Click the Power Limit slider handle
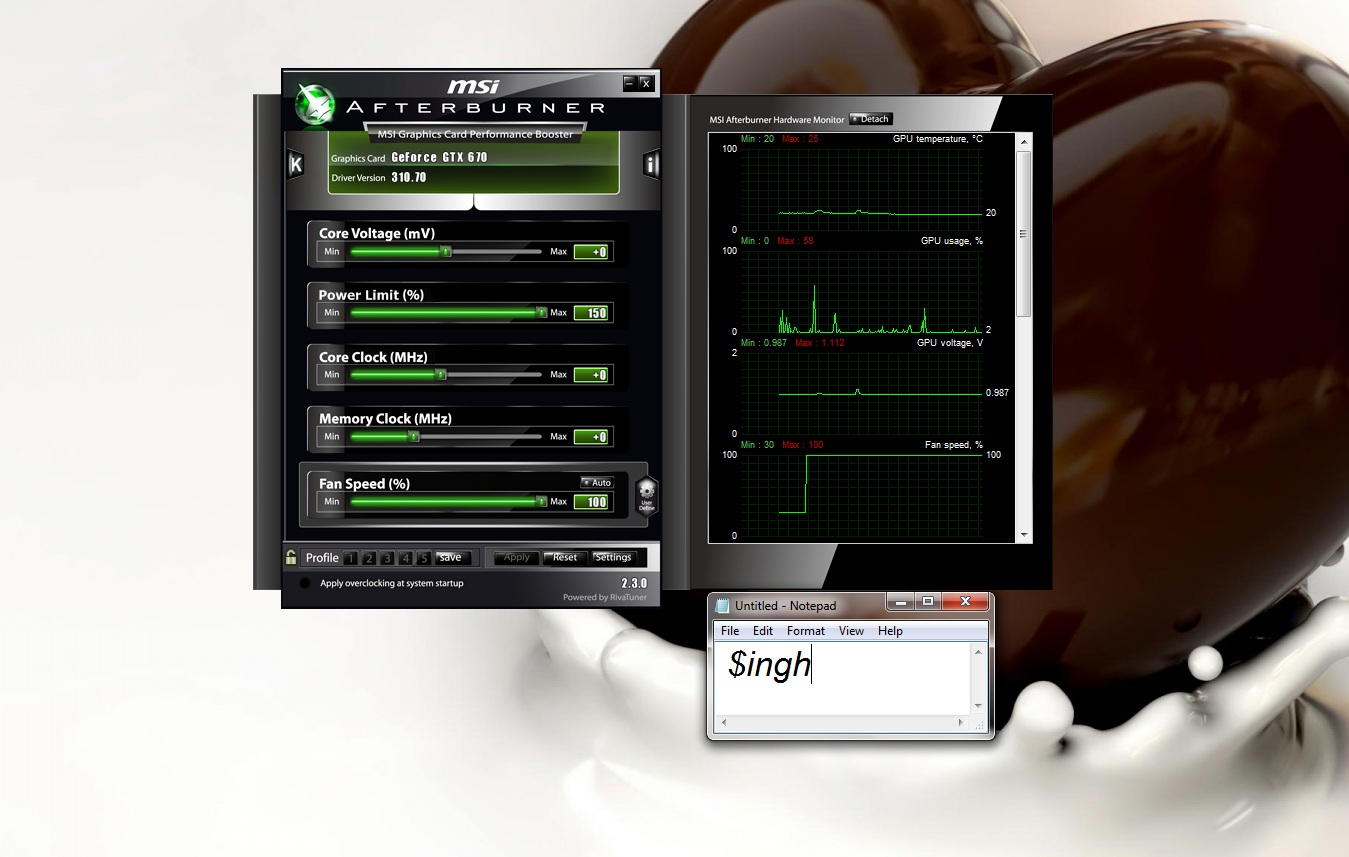 [541, 313]
